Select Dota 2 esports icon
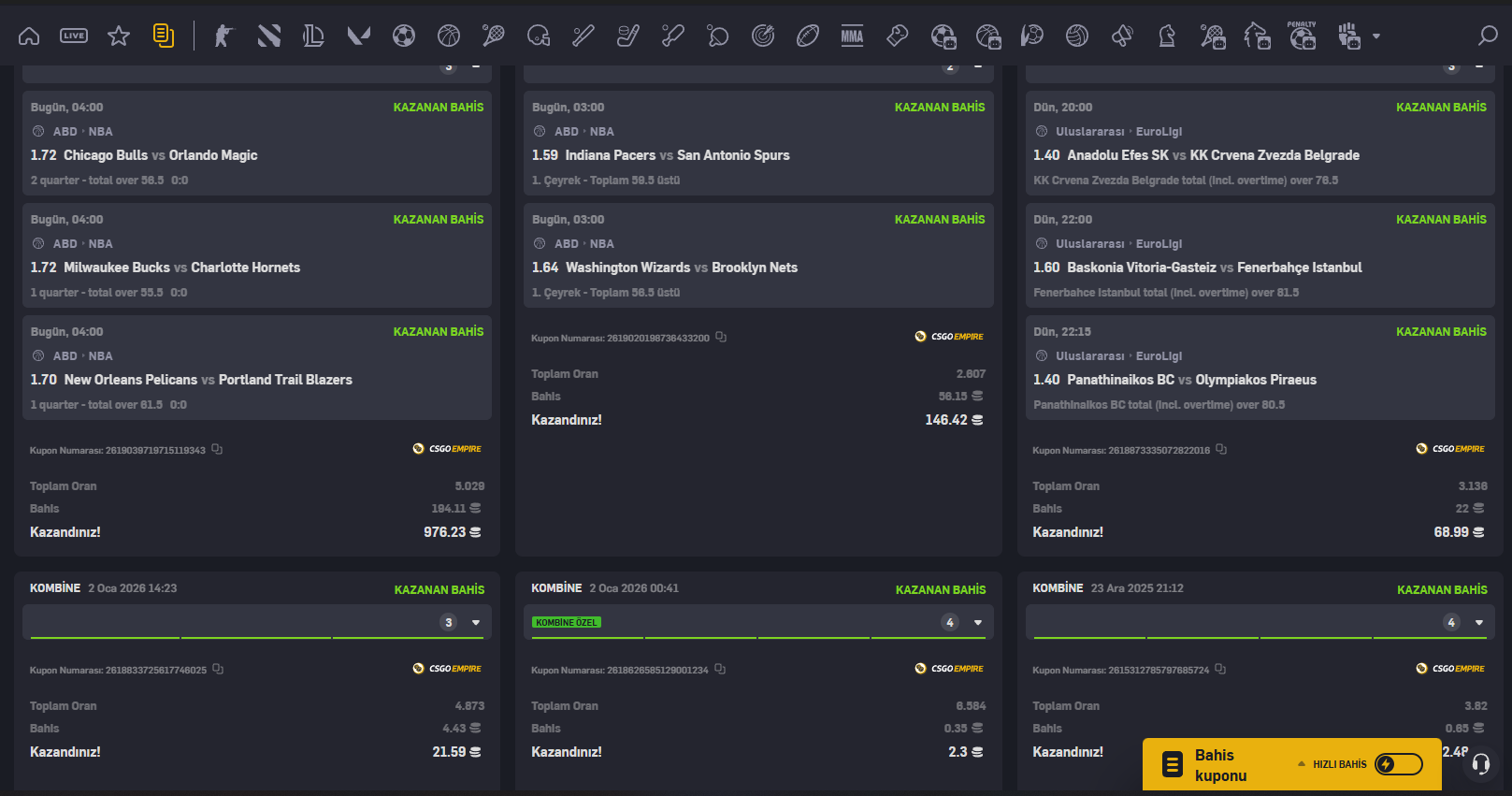 point(269,36)
